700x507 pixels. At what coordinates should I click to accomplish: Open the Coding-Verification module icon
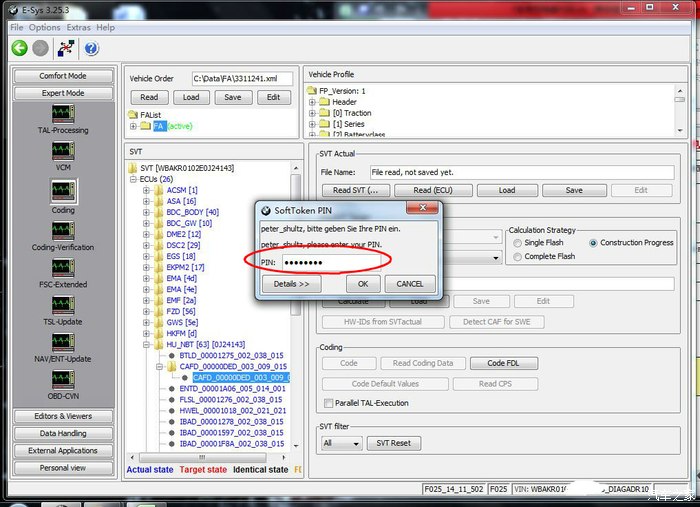point(63,231)
